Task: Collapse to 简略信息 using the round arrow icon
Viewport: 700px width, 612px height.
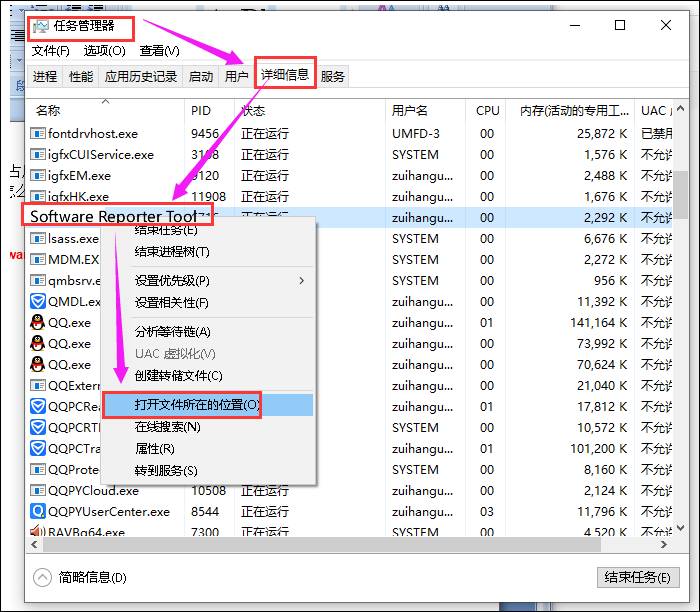Action: pos(42,578)
